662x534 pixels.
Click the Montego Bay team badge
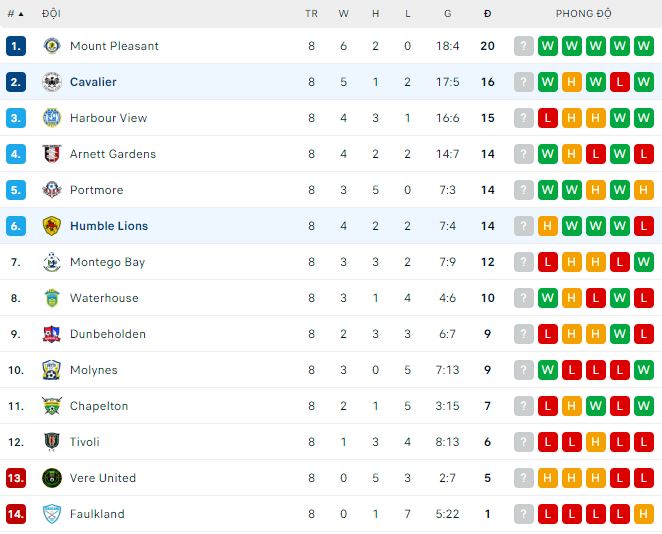pos(52,262)
